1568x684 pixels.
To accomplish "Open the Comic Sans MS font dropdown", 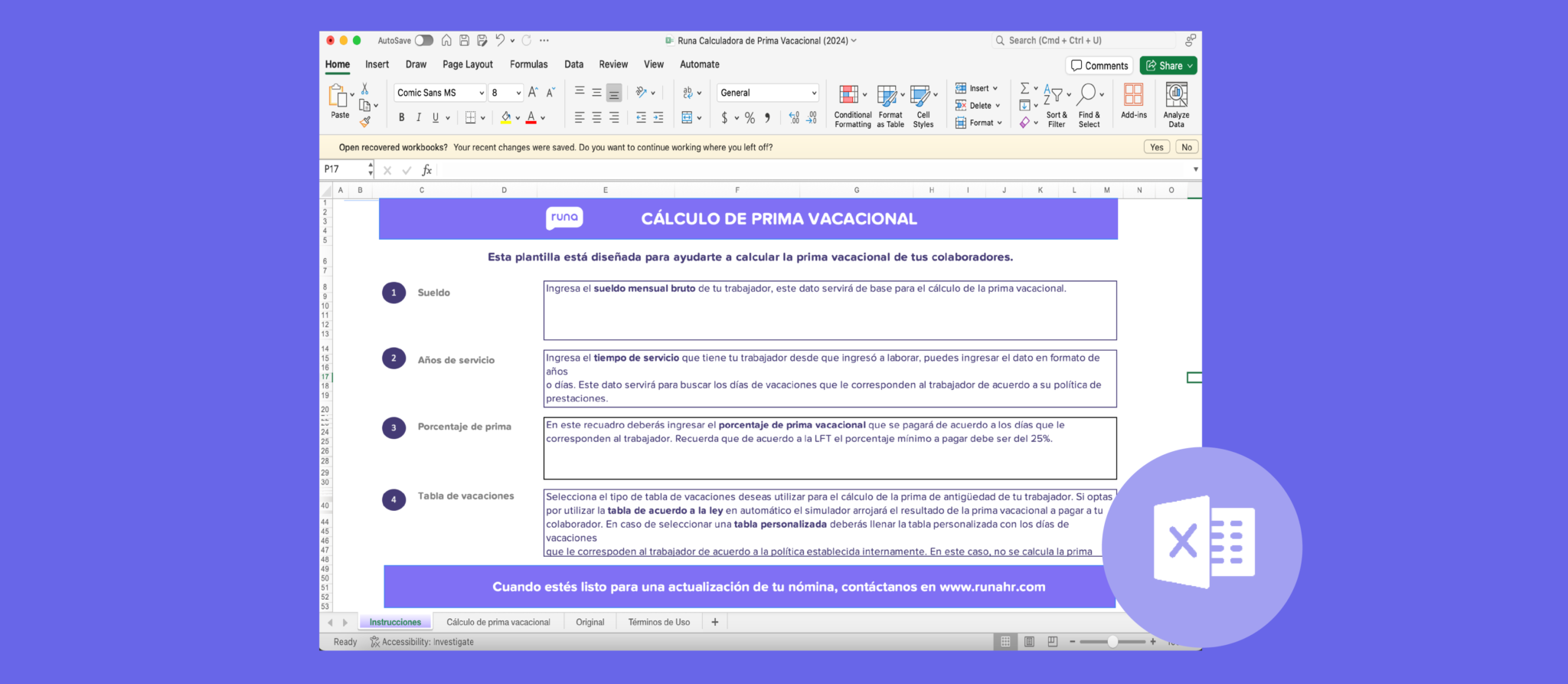I will 440,93.
